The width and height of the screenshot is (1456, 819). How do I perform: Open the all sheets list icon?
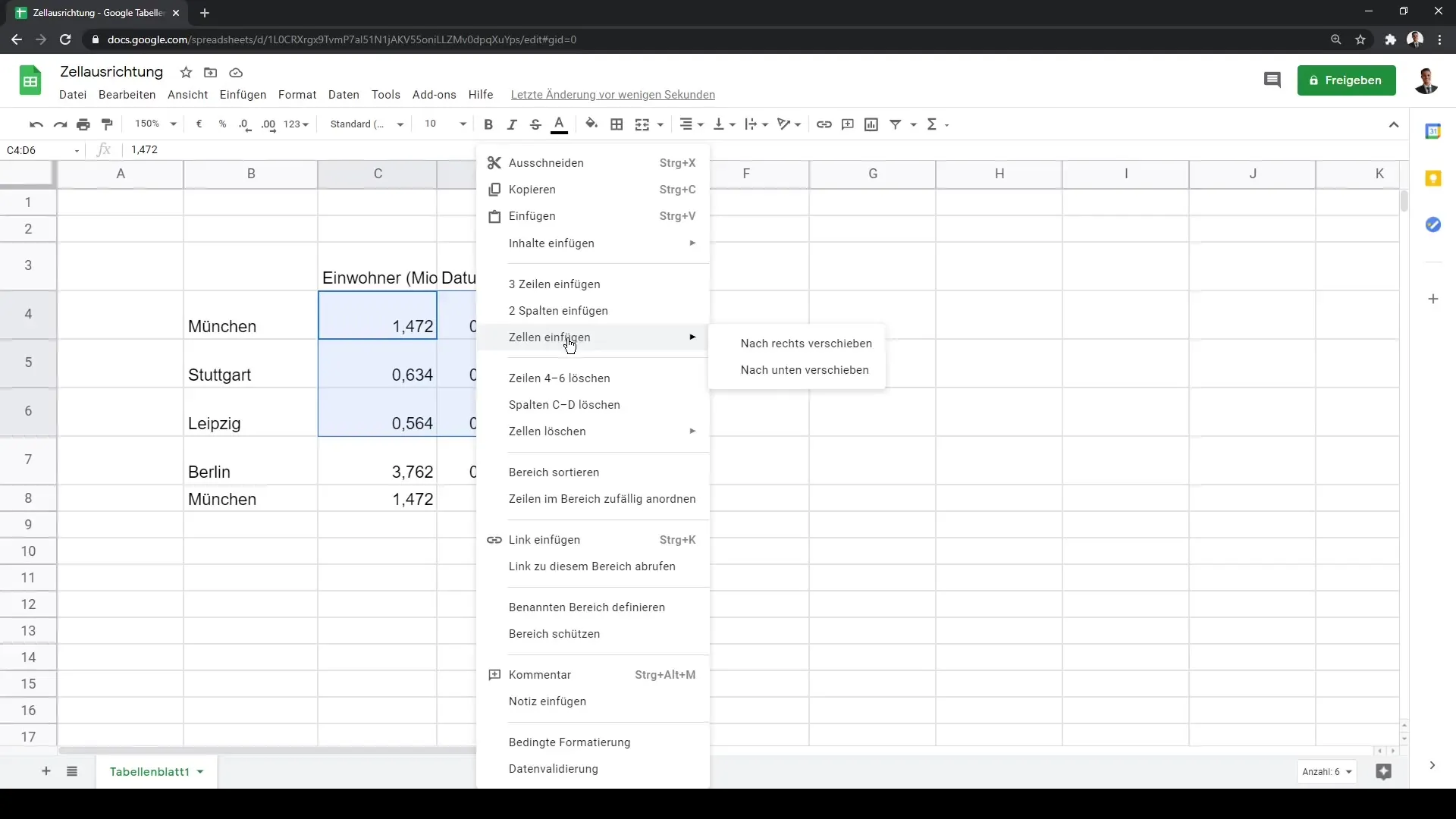72,771
